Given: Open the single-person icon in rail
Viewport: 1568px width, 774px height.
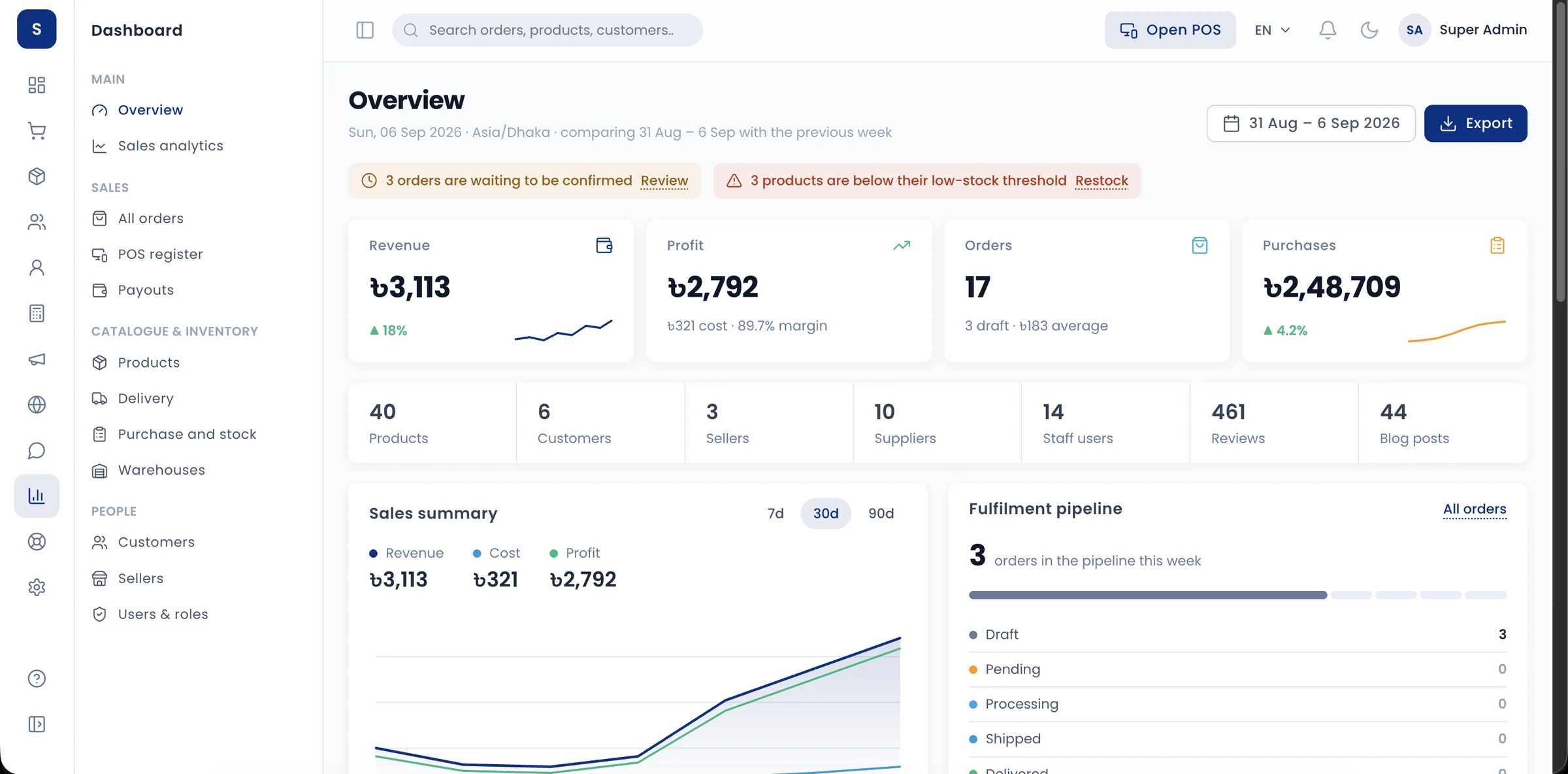Looking at the screenshot, I should (37, 267).
